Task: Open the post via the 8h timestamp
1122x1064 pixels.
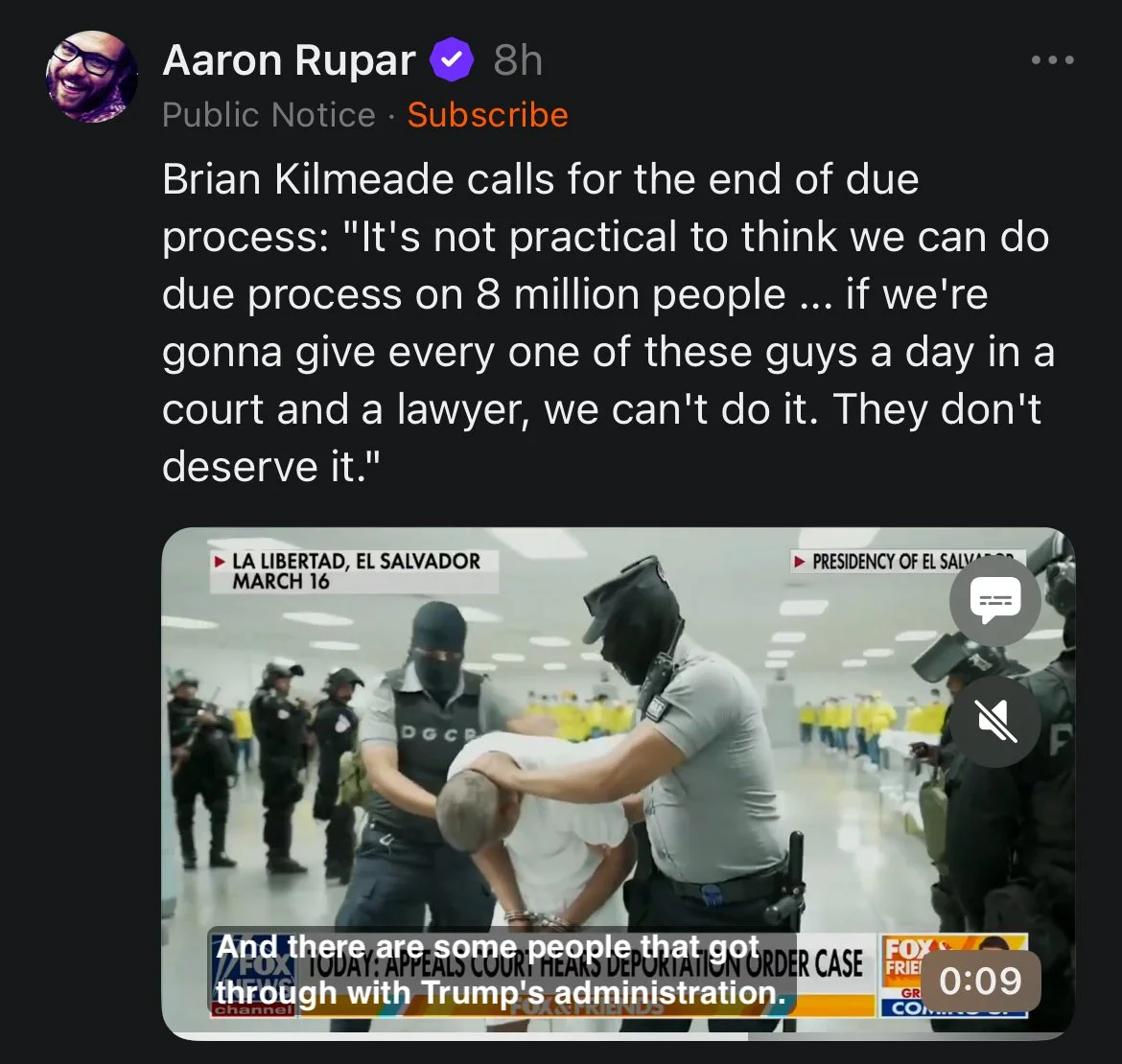Action: [518, 60]
